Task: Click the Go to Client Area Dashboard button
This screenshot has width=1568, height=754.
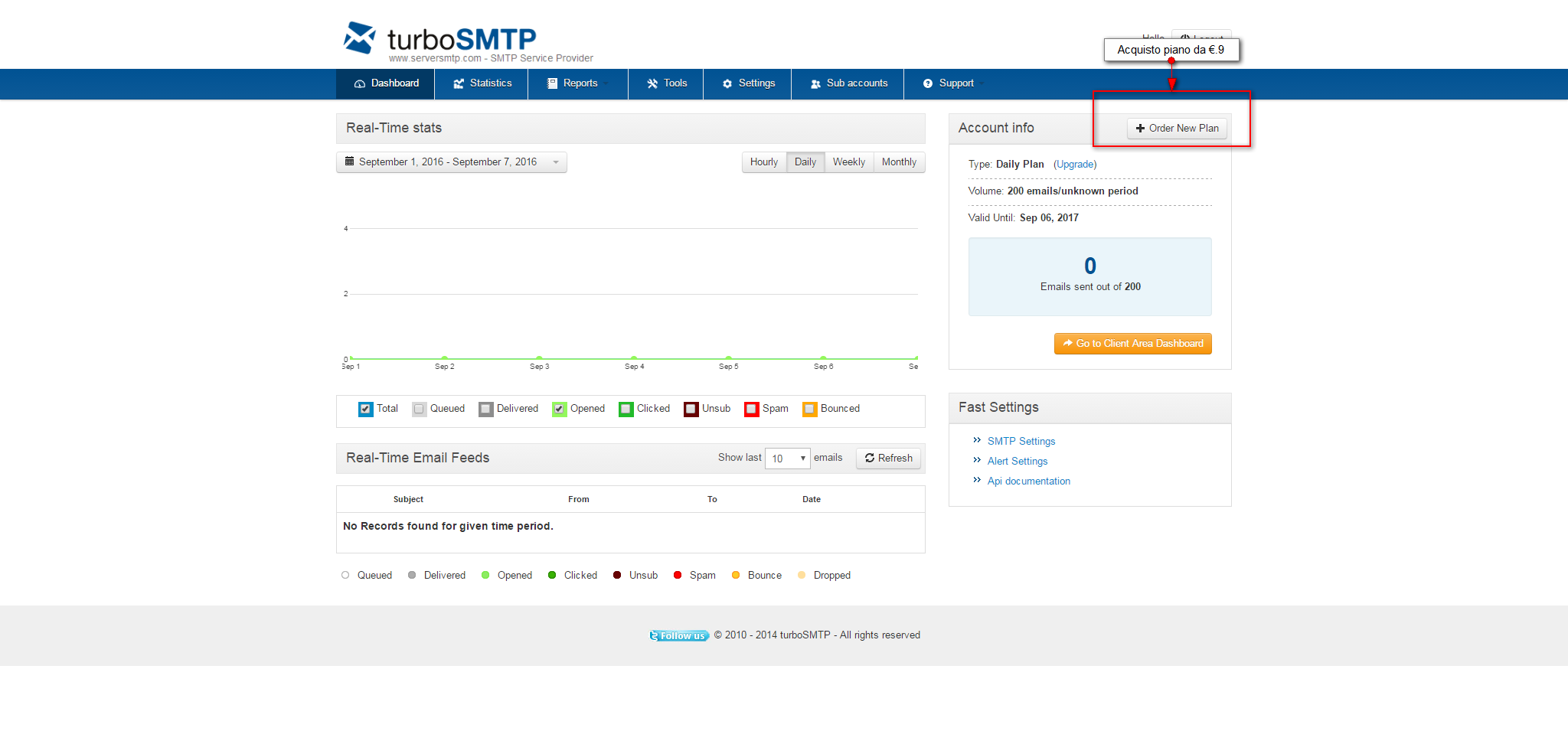Action: 1132,344
